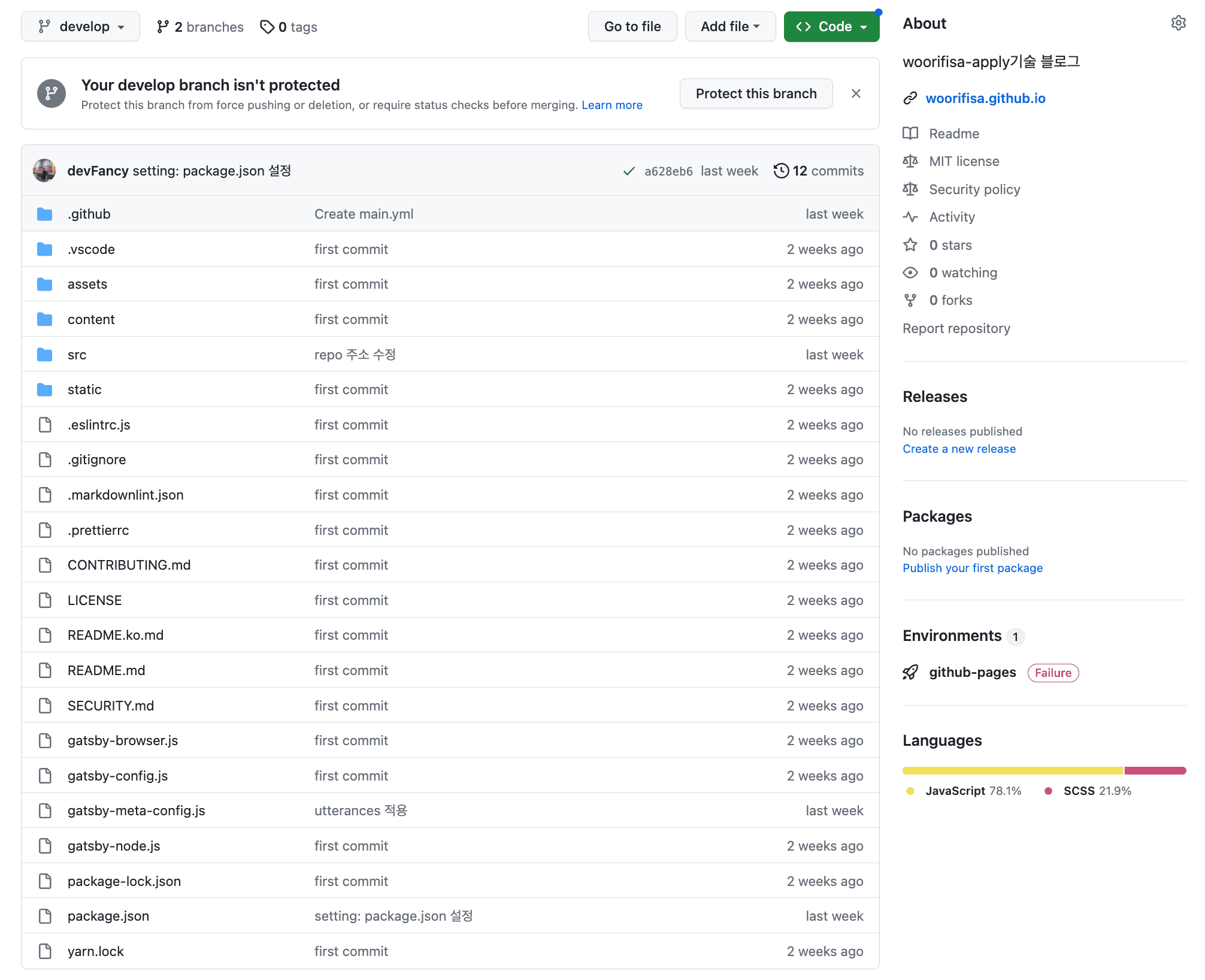
Task: Open the .github folder
Action: coord(89,214)
